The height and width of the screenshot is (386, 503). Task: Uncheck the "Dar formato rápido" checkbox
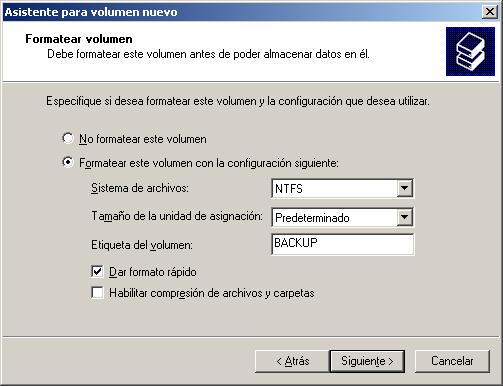[x=97, y=271]
